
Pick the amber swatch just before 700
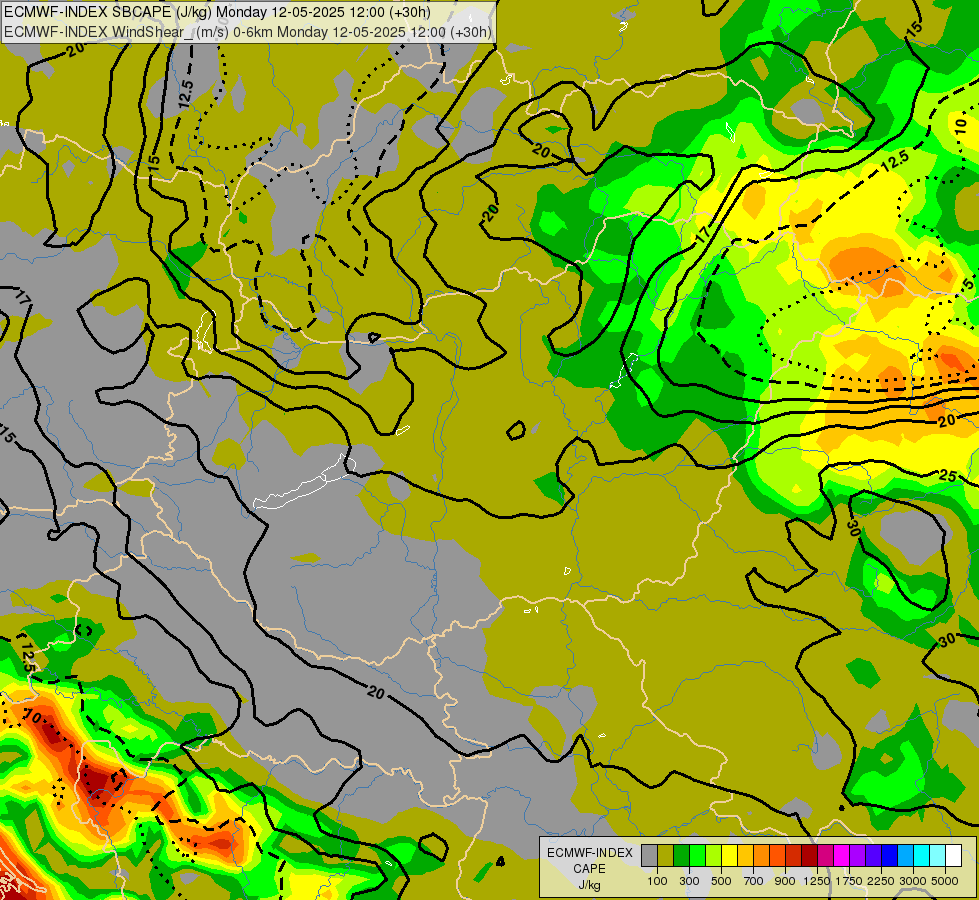(745, 855)
